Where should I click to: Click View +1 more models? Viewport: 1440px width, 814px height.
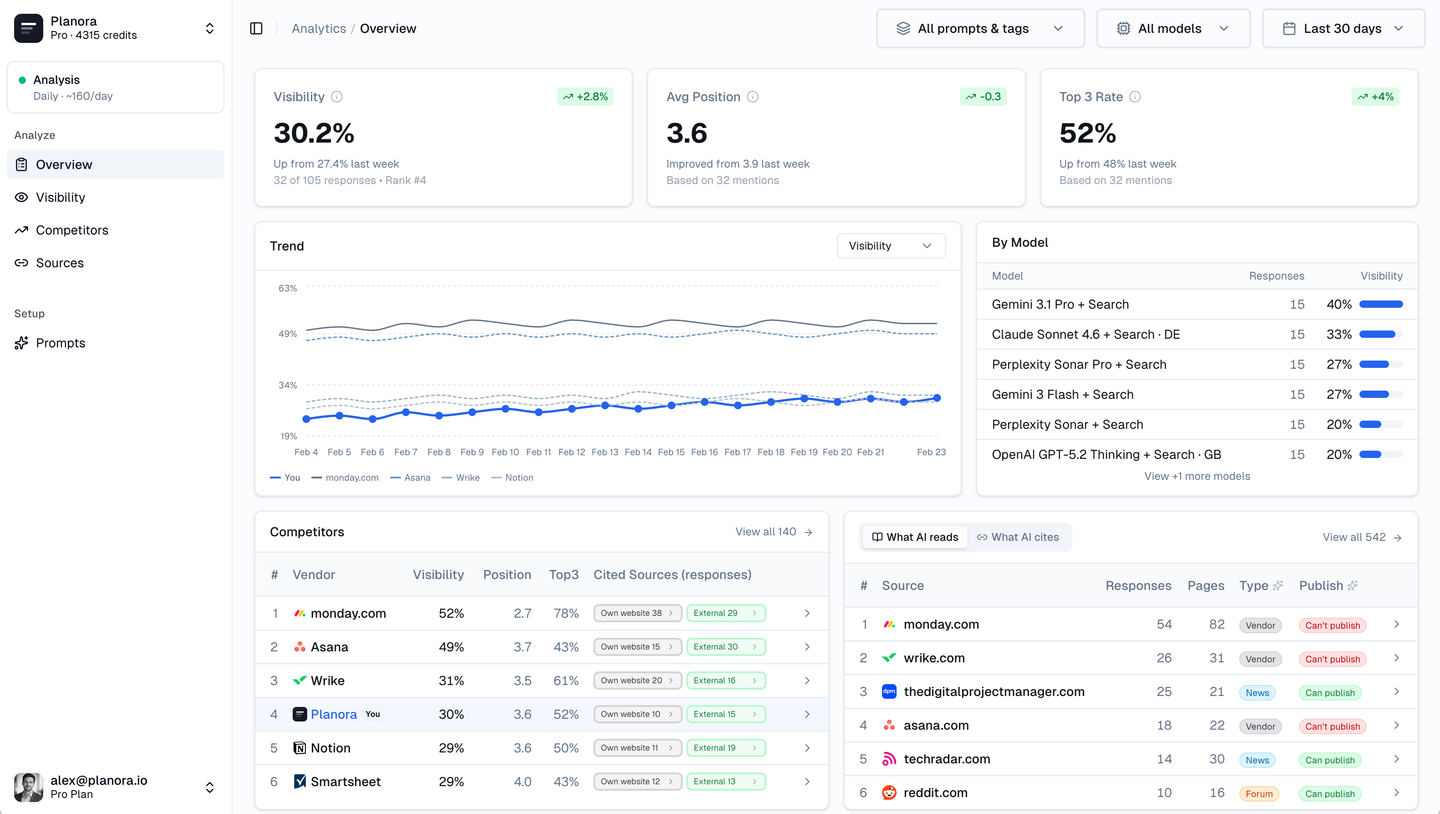point(1197,475)
